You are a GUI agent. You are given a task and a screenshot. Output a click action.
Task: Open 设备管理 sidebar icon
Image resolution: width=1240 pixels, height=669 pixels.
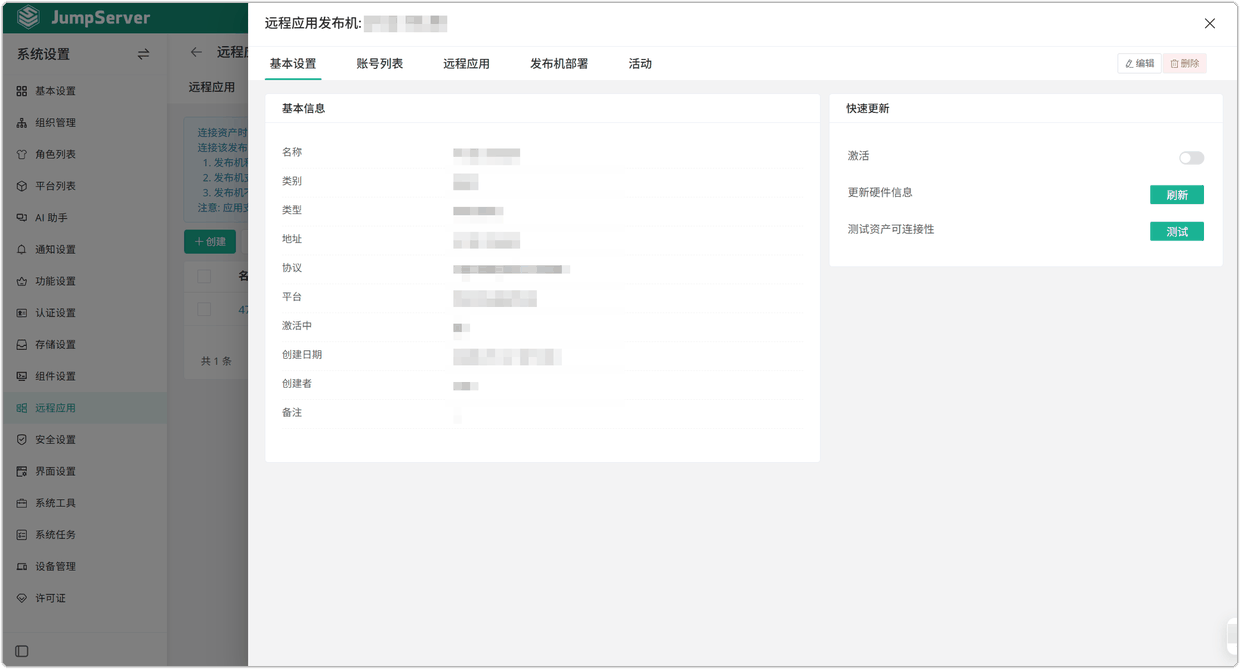[x=22, y=567]
